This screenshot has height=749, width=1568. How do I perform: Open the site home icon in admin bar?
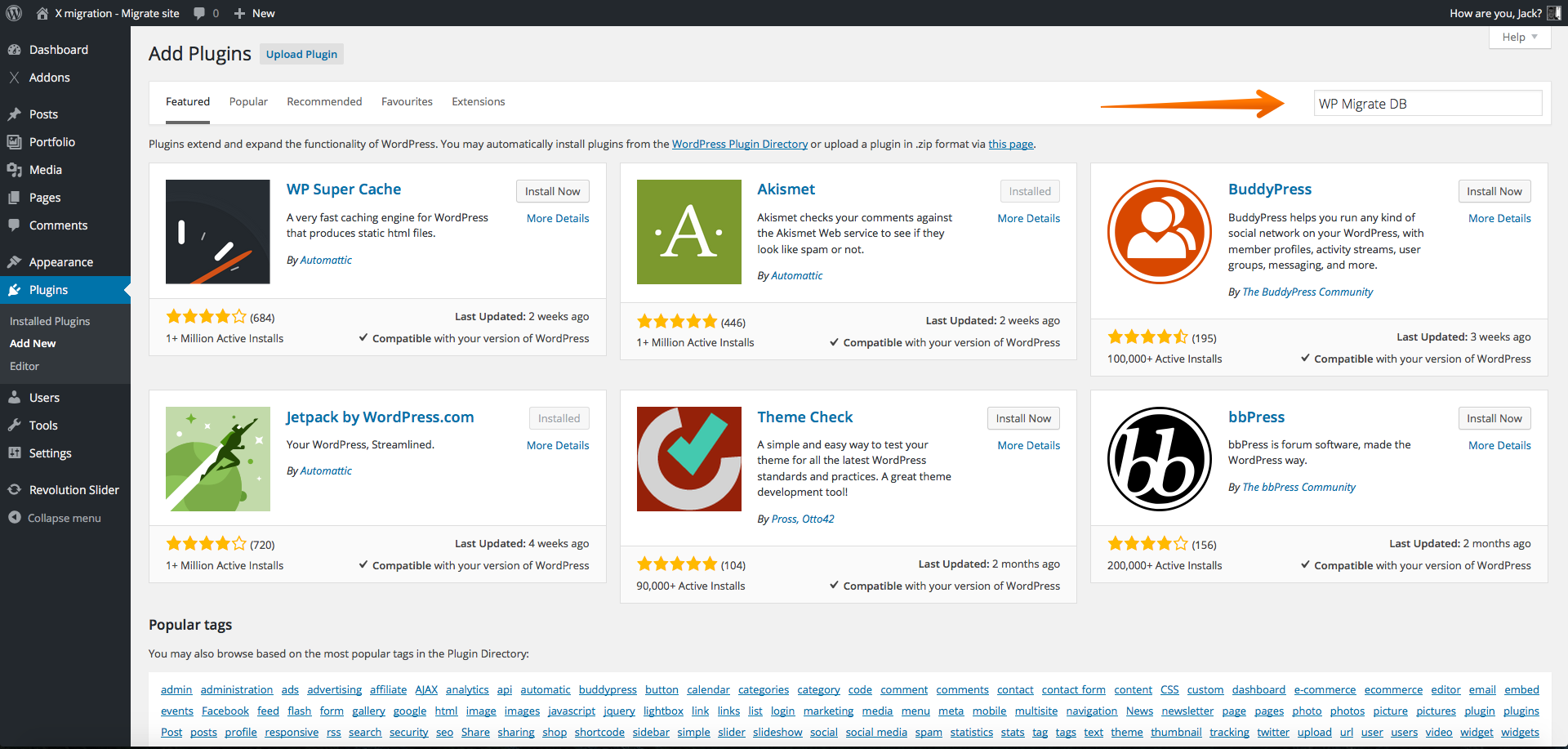pyautogui.click(x=42, y=13)
